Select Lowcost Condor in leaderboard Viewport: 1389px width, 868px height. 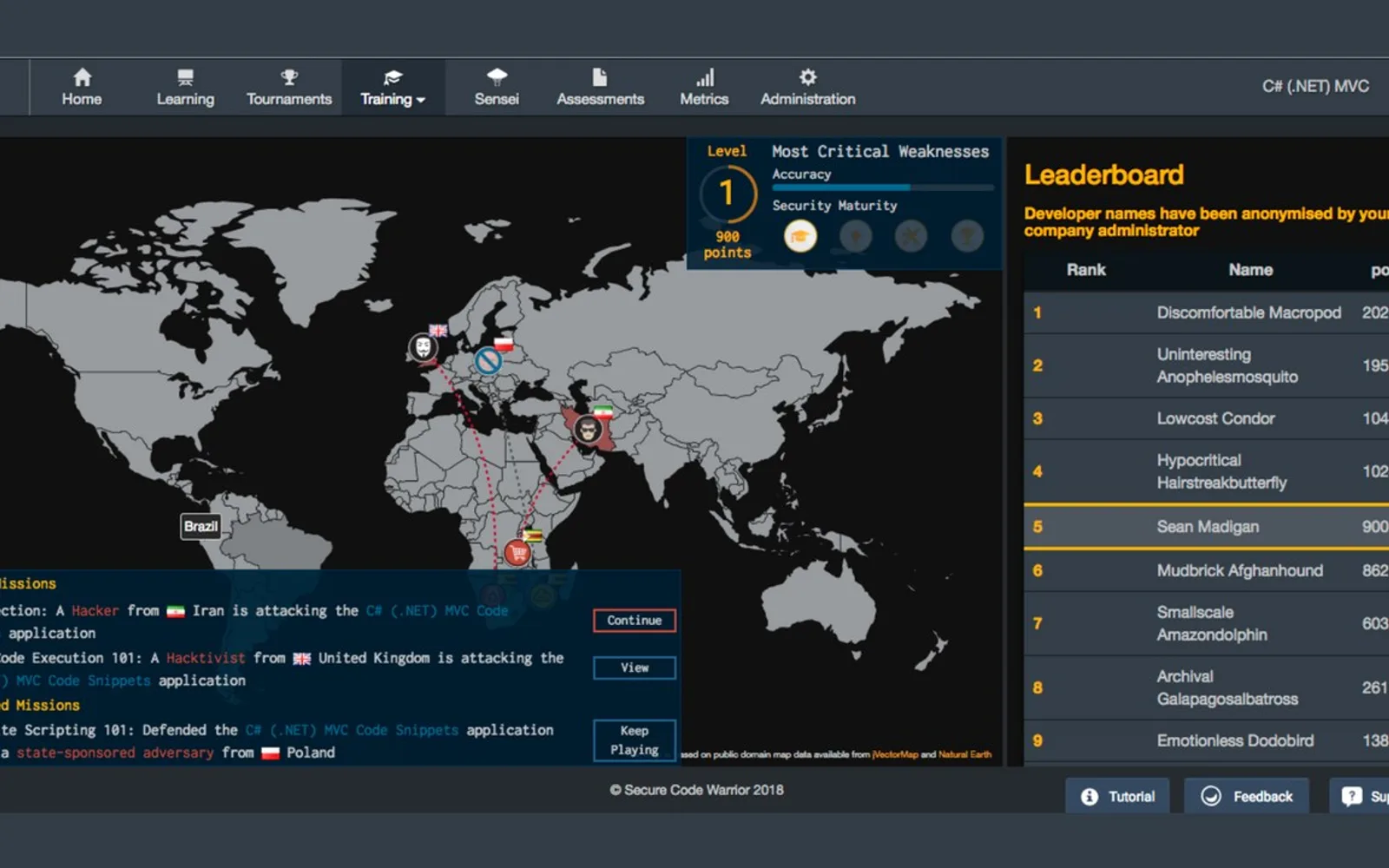point(1207,418)
